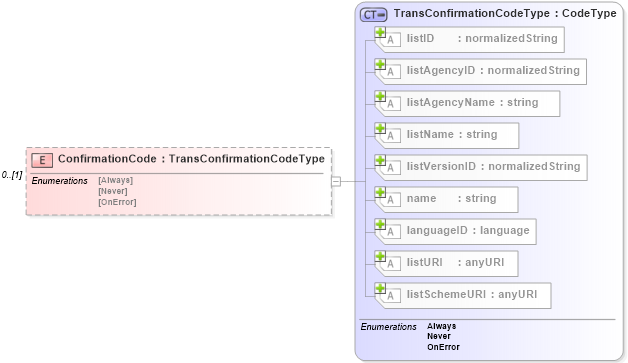Screen dimensions: 628x363
Task: Select the listURI : anyURI label
Action: [455, 263]
